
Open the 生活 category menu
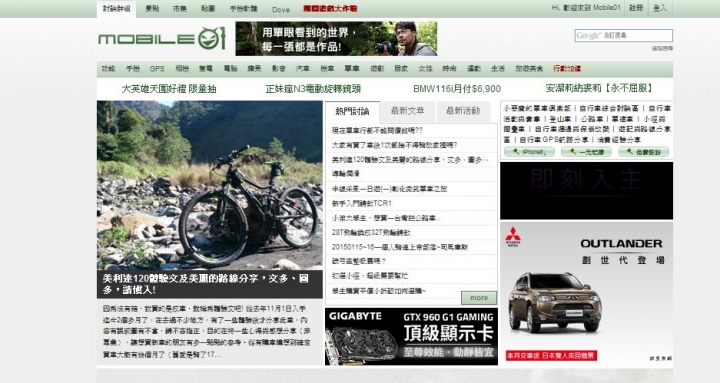[x=498, y=68]
